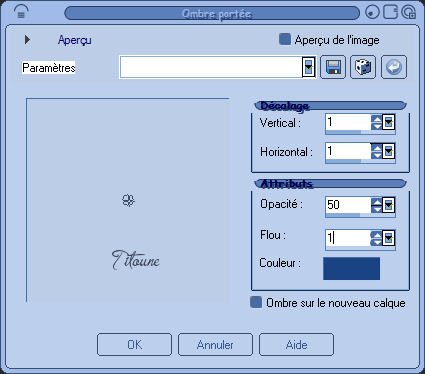Open the Vertical offset slider dropdown
Image resolution: width=425 pixels, height=374 pixels.
pos(388,122)
